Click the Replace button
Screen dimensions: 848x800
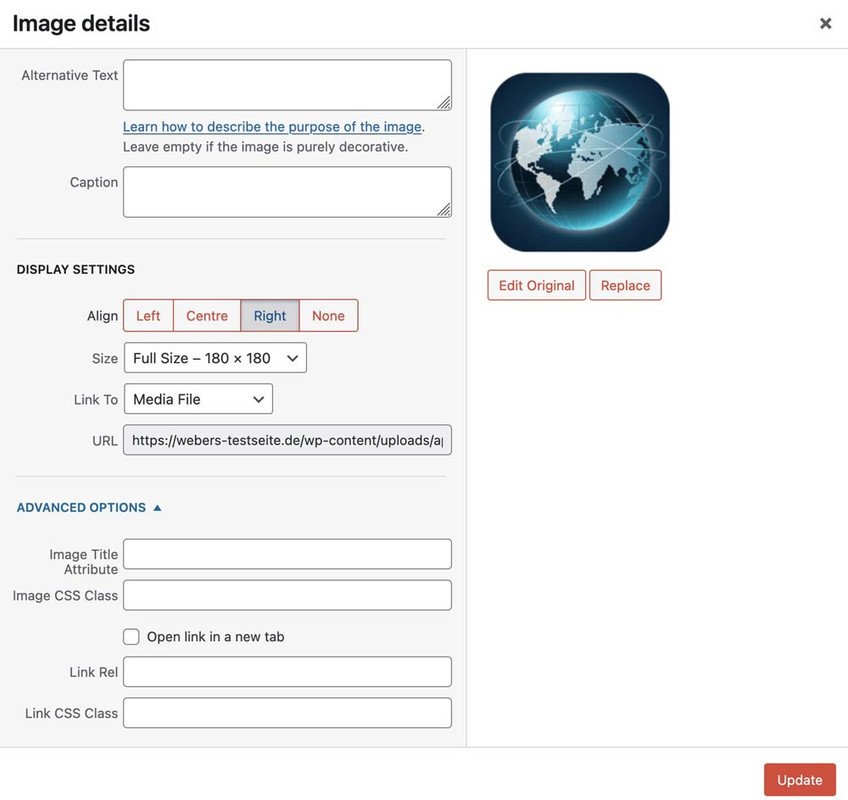coord(625,285)
